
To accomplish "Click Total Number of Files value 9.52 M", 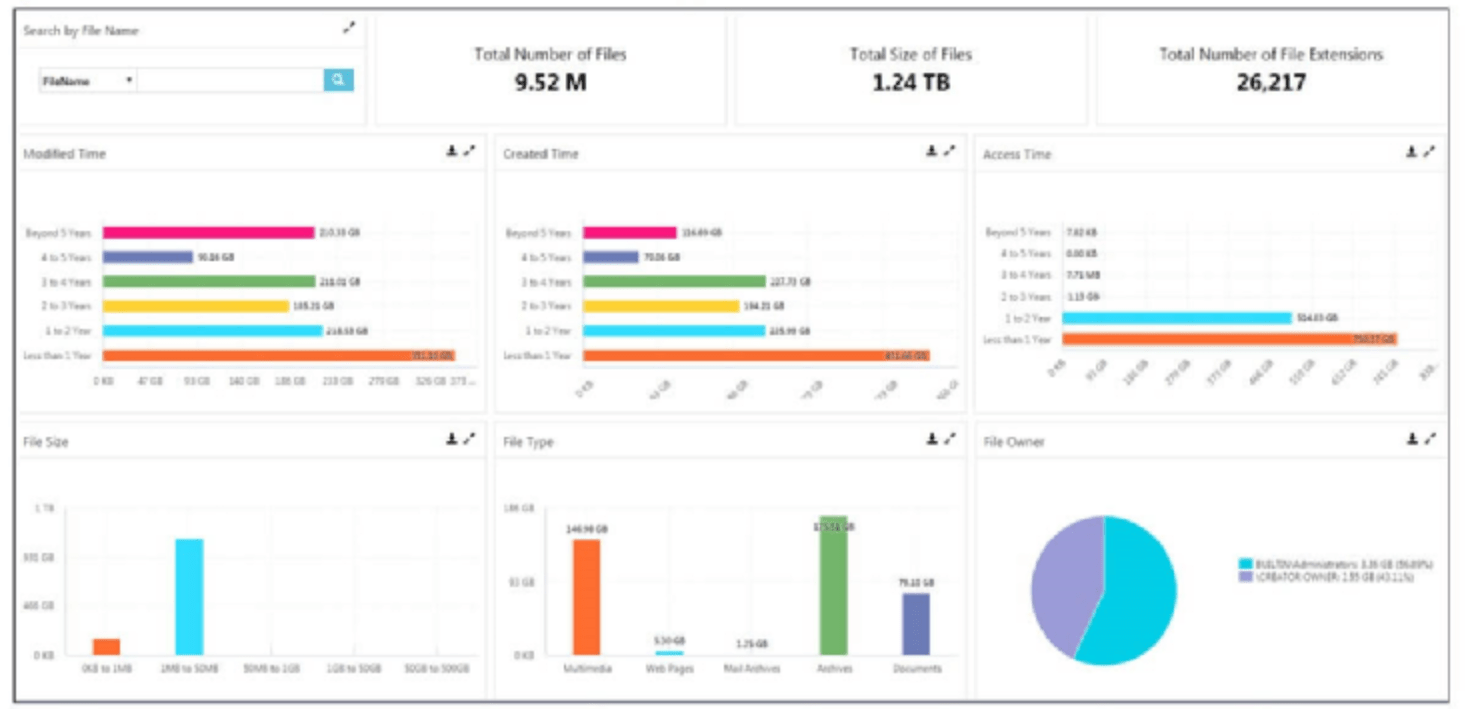I will (x=550, y=83).
